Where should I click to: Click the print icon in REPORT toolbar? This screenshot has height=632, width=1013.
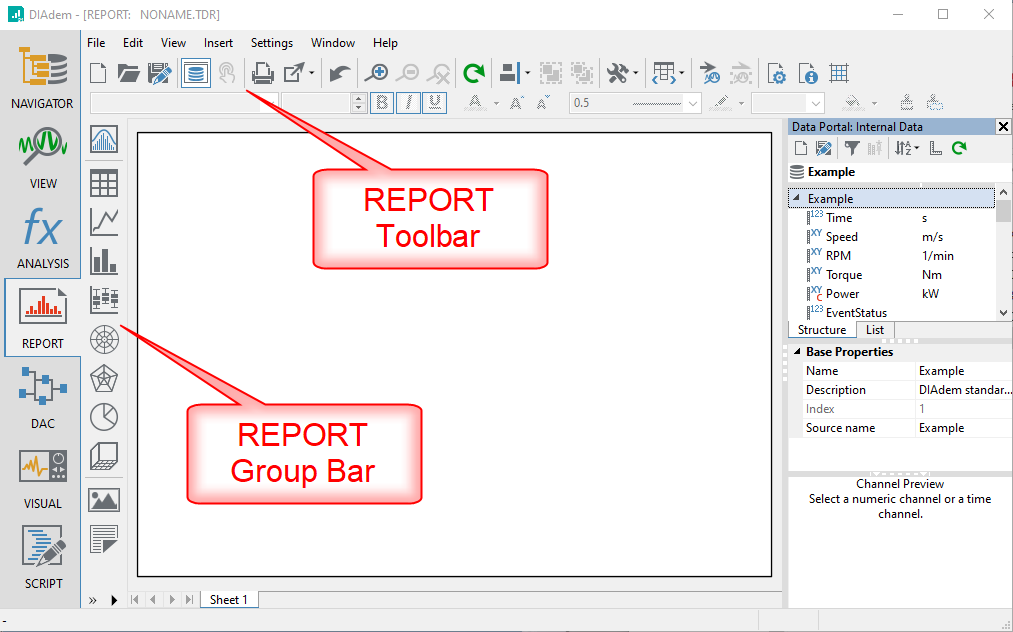pos(262,73)
